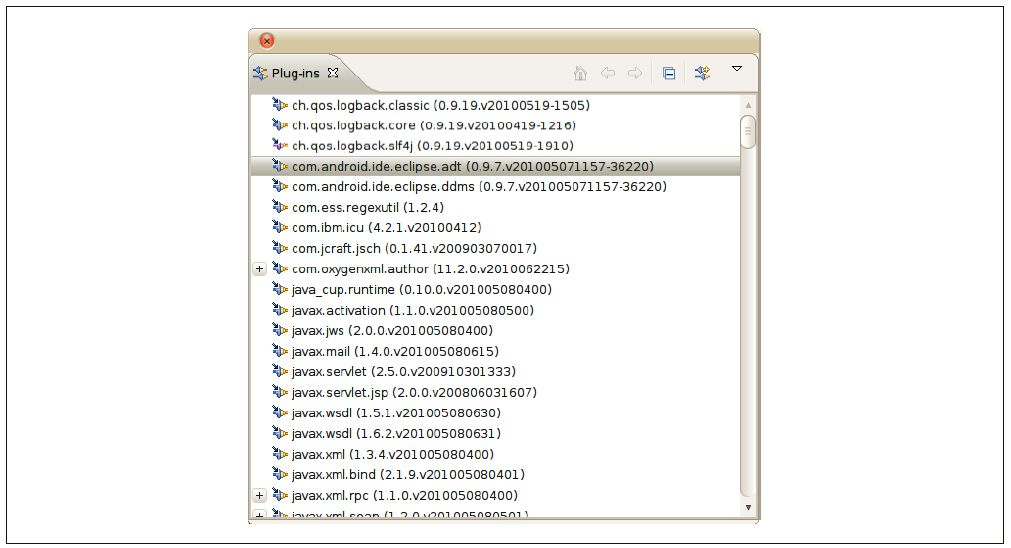
Task: Click the scrollbar down arrow
Action: [x=748, y=507]
